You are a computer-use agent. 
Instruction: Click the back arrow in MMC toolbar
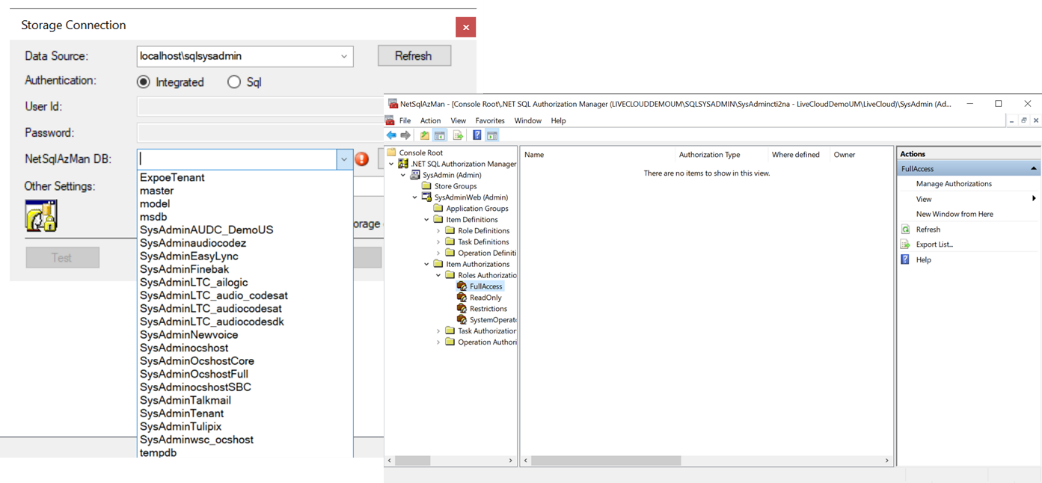click(392, 135)
